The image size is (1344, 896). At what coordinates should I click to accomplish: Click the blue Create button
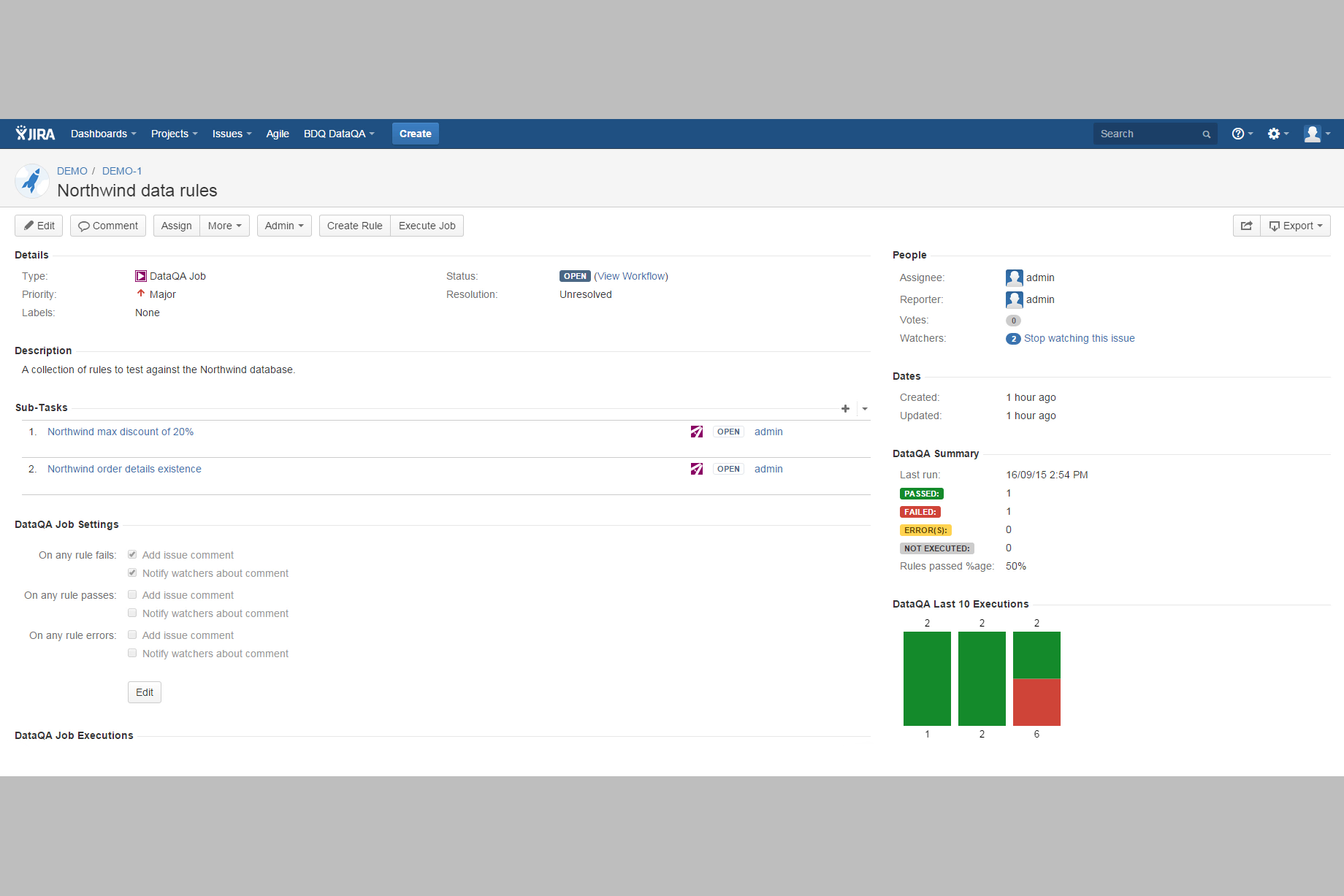(x=416, y=134)
